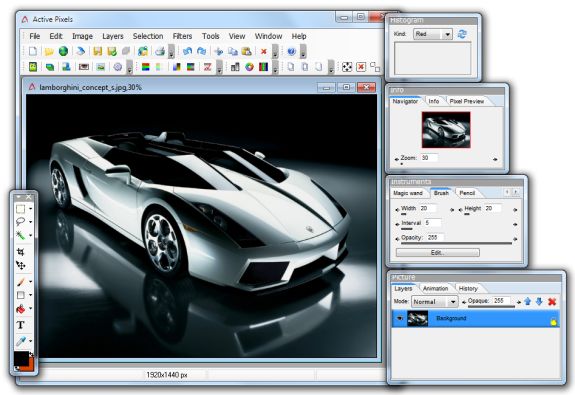Open the File menu
Viewport: 575px width, 395px height.
[34, 36]
